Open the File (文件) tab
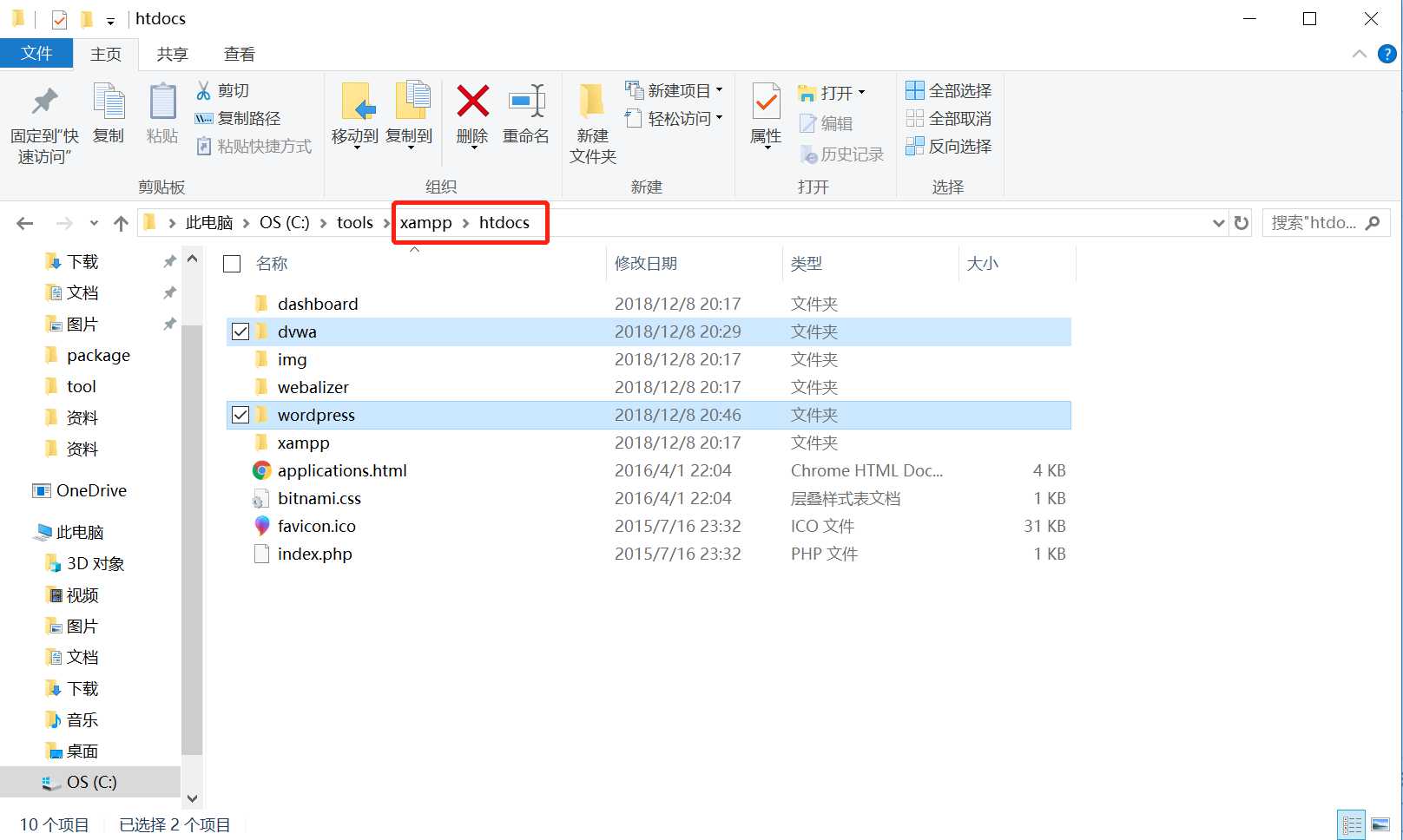This screenshot has width=1403, height=840. tap(36, 54)
